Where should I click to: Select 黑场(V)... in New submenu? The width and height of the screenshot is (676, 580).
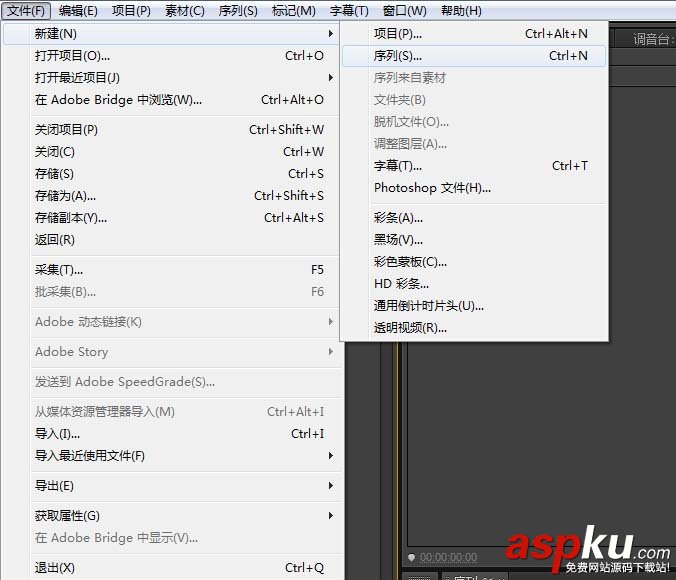(474, 239)
